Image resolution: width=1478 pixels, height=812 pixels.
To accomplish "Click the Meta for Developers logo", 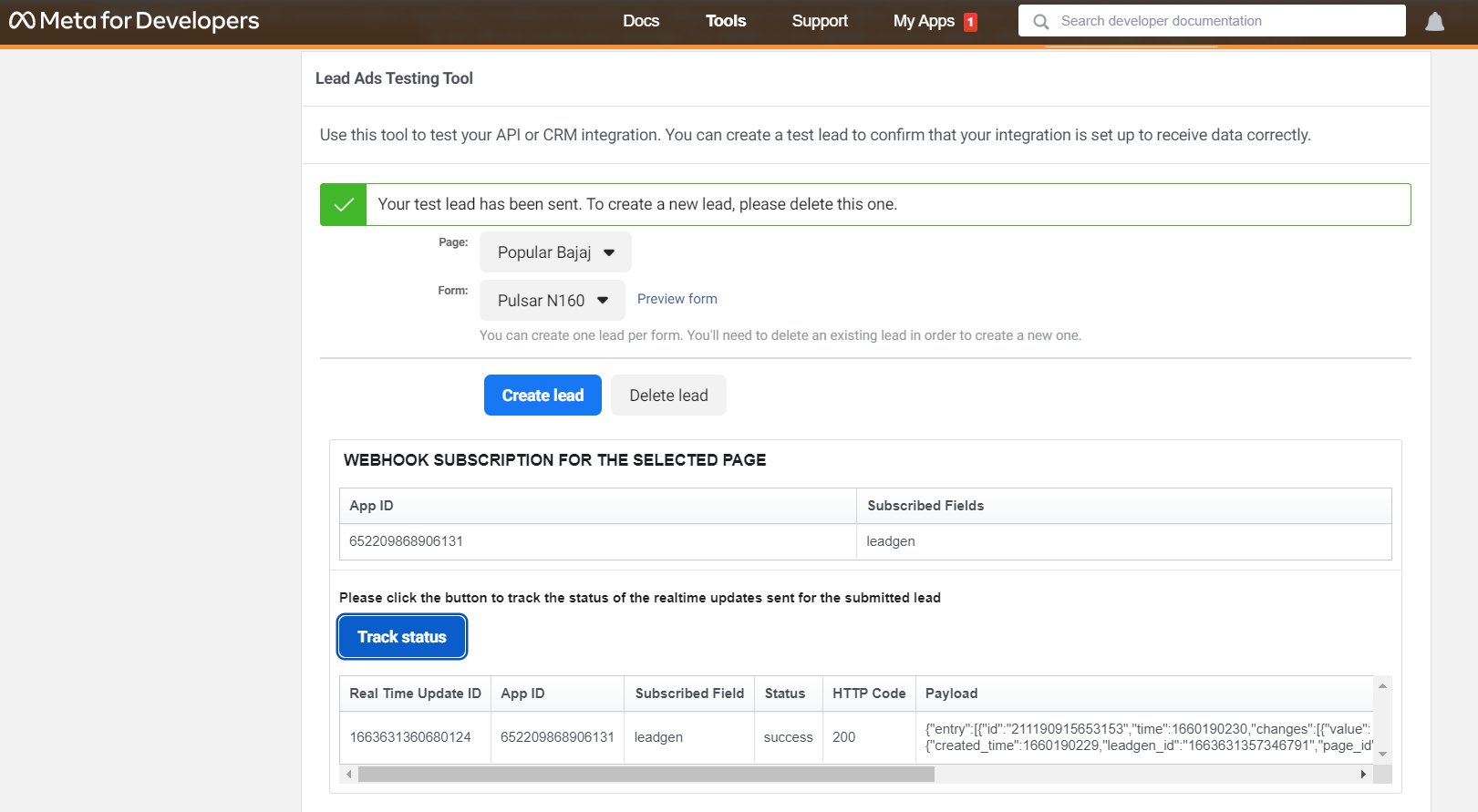I will (x=134, y=20).
